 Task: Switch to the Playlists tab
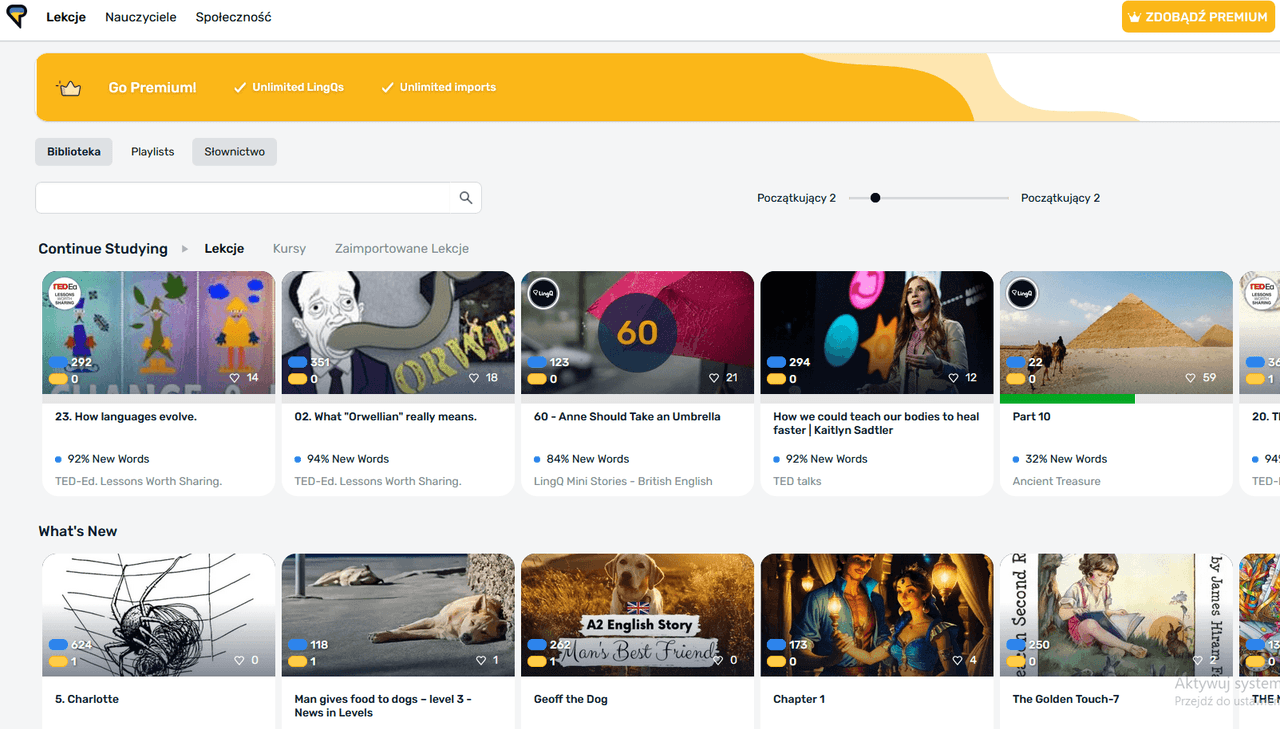(152, 152)
